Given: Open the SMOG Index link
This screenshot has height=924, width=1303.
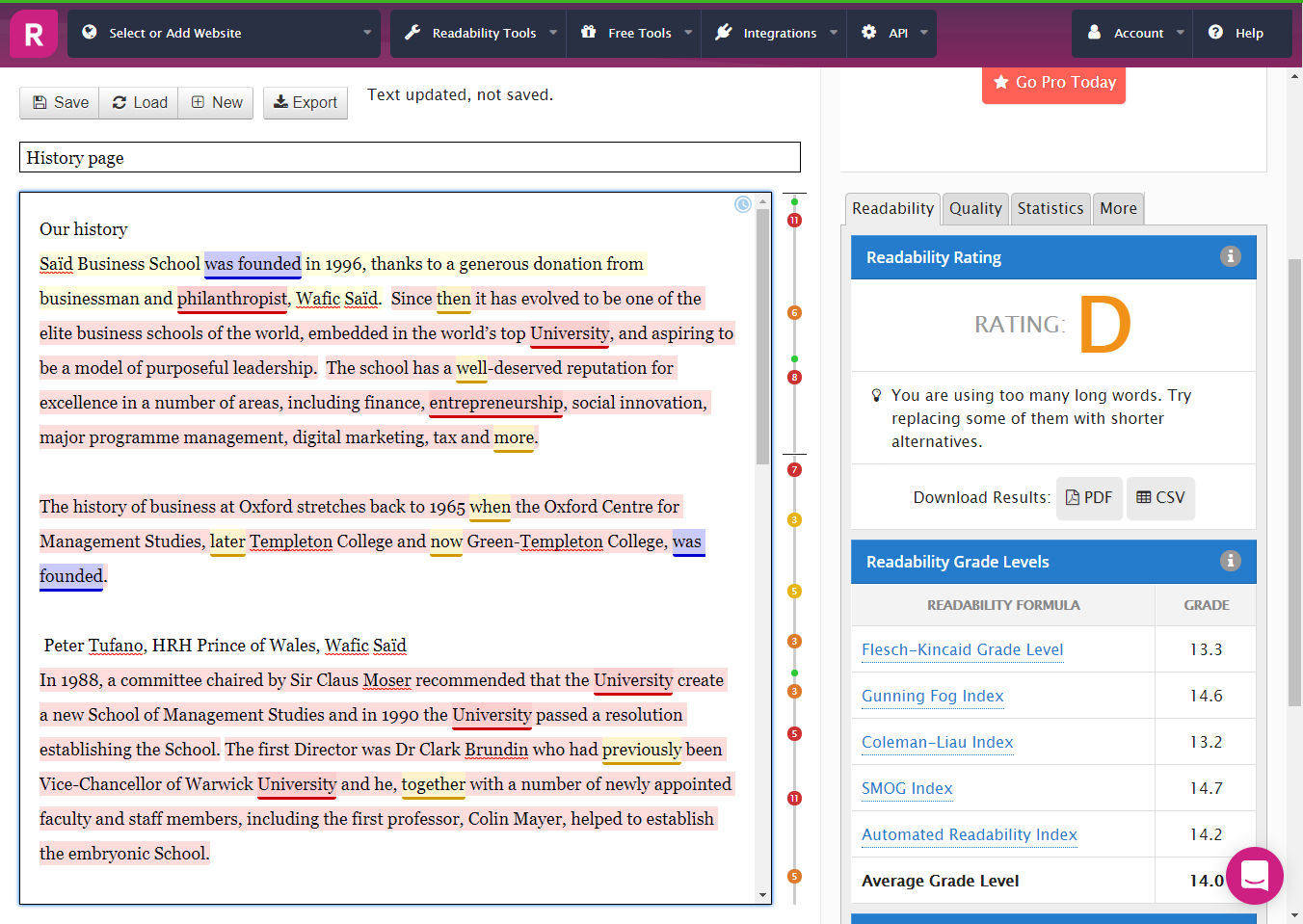Looking at the screenshot, I should [x=907, y=788].
